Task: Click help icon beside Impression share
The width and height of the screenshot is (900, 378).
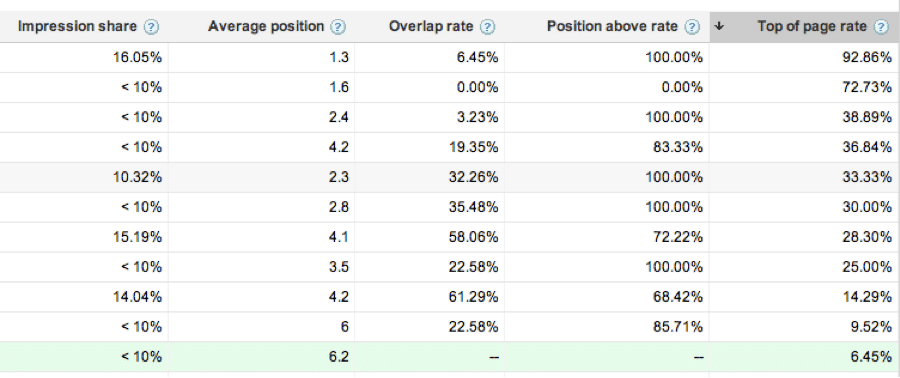Action: tap(152, 27)
